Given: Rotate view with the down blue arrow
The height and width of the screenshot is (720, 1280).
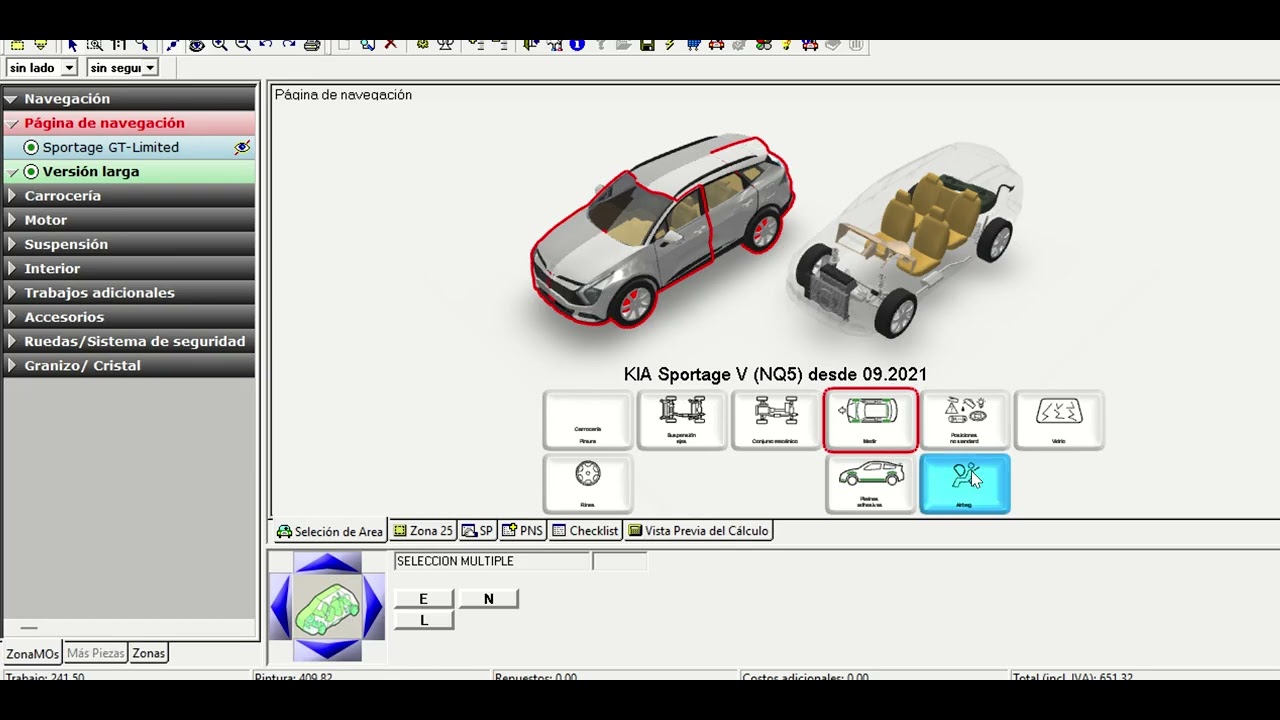Looking at the screenshot, I should point(327,650).
